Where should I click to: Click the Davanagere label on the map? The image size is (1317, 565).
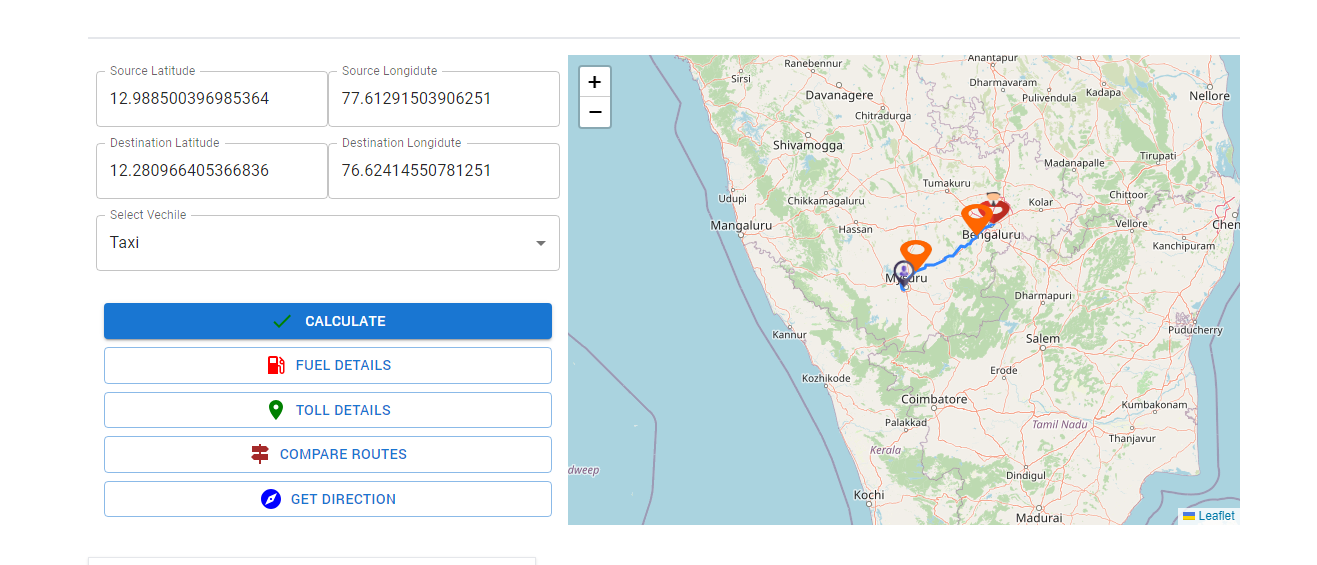tap(840, 96)
